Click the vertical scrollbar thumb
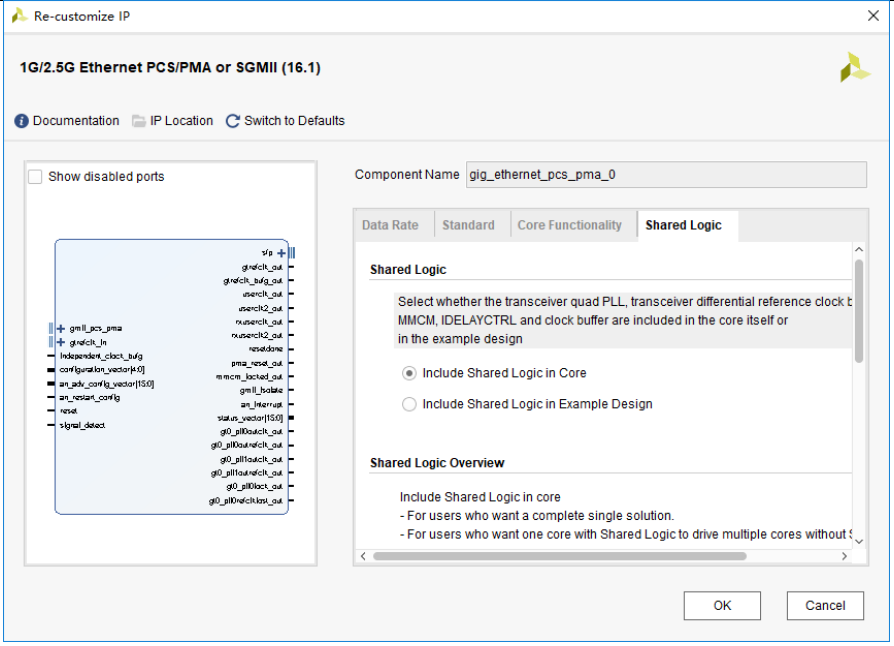The image size is (894, 646). (x=858, y=310)
